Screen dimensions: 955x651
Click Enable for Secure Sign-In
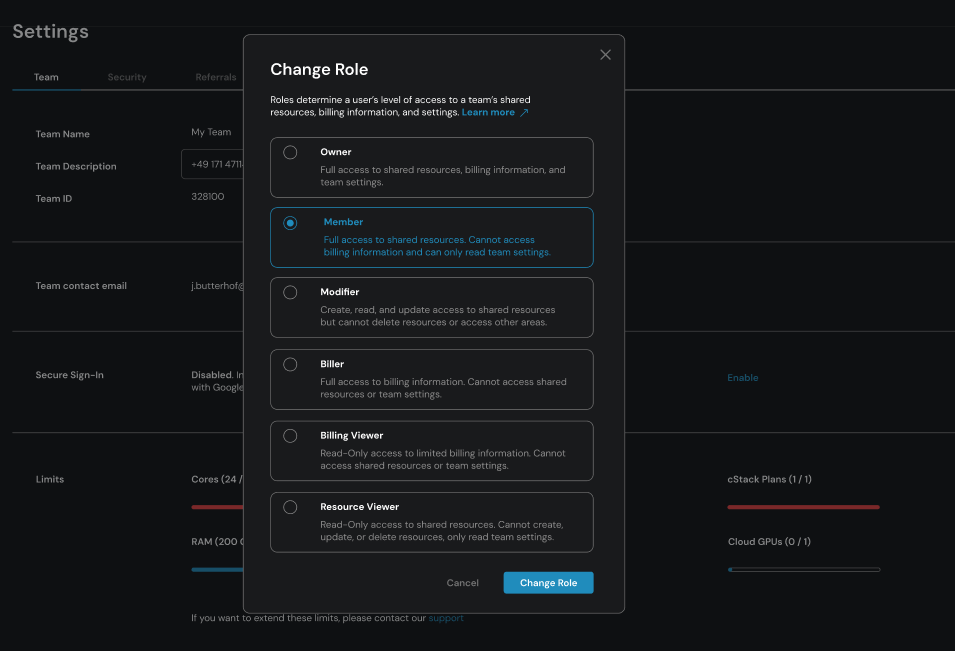tap(742, 378)
